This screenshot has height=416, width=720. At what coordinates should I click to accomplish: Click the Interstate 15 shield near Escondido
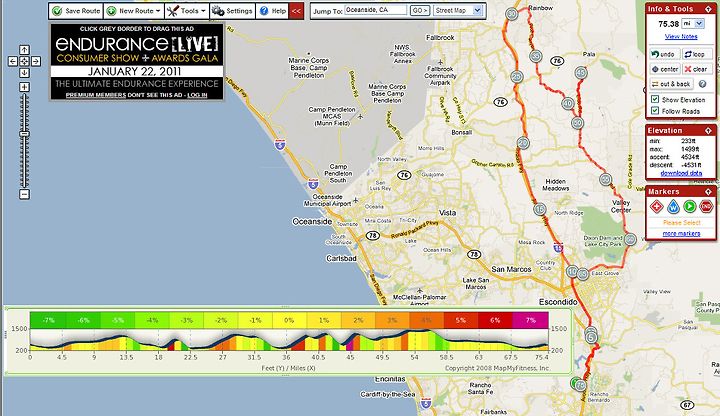558,248
